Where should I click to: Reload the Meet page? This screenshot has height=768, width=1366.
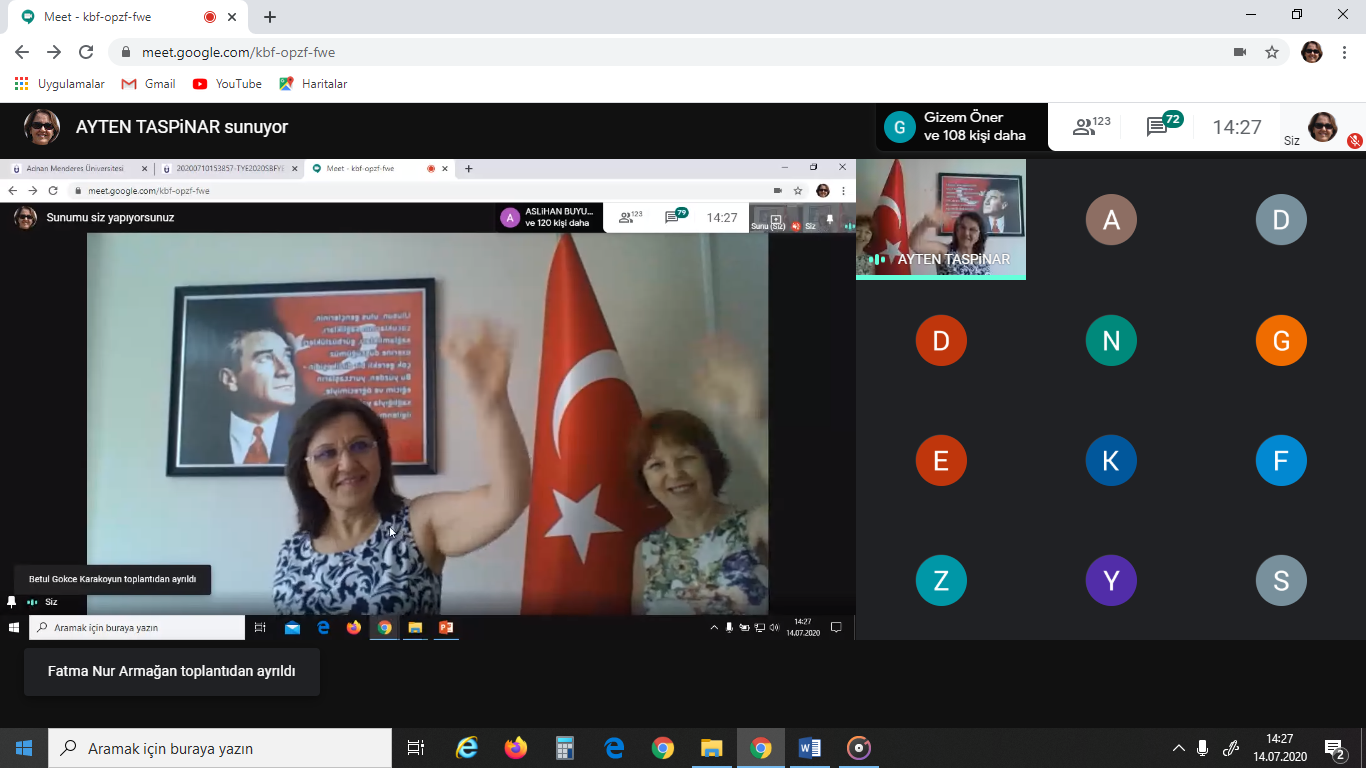86,52
